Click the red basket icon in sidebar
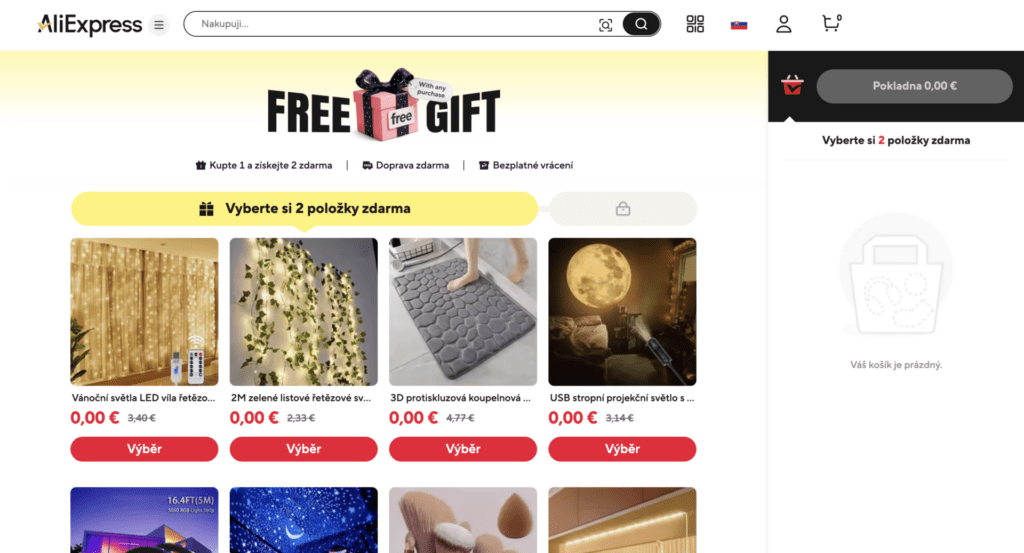This screenshot has width=1024, height=553. point(792,86)
